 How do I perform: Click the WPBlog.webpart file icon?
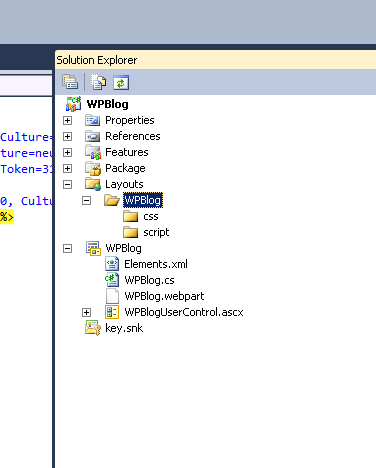click(112, 296)
